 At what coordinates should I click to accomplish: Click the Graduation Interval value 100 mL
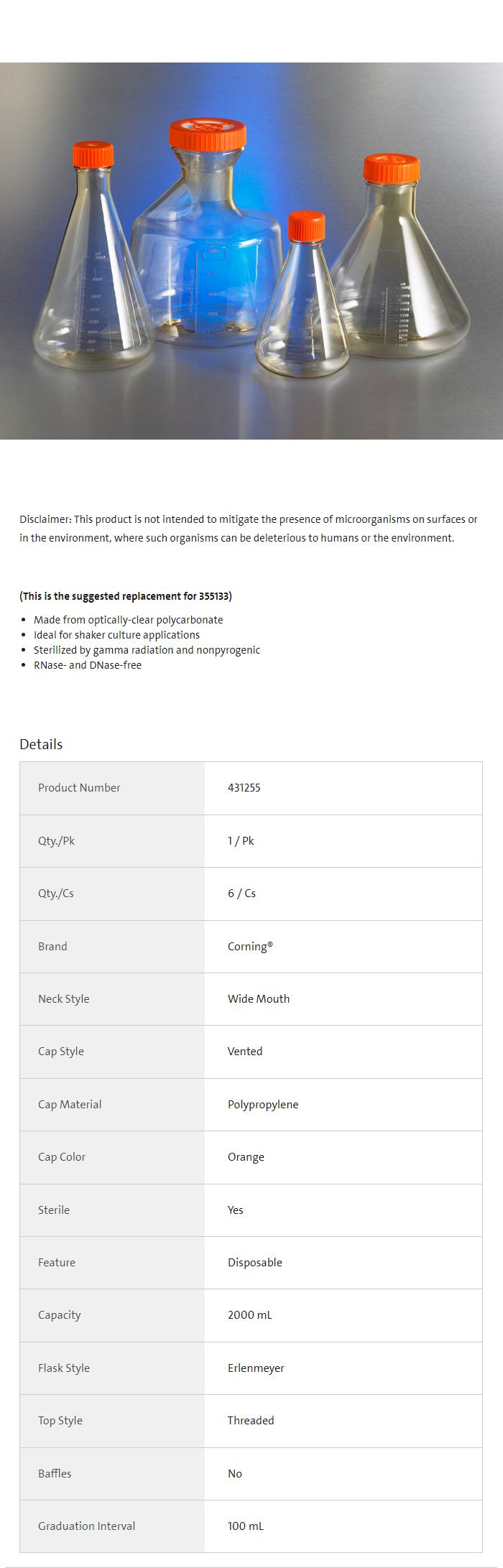(245, 1526)
